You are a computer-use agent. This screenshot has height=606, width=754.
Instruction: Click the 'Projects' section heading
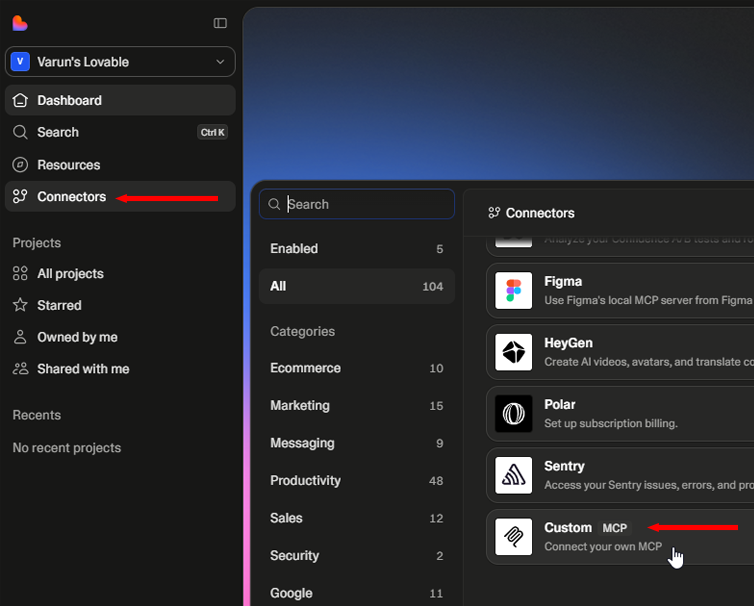(x=37, y=243)
